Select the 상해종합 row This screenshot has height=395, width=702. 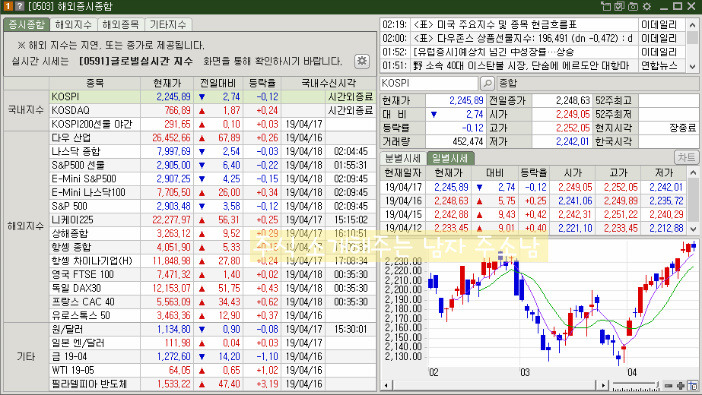pyautogui.click(x=212, y=234)
